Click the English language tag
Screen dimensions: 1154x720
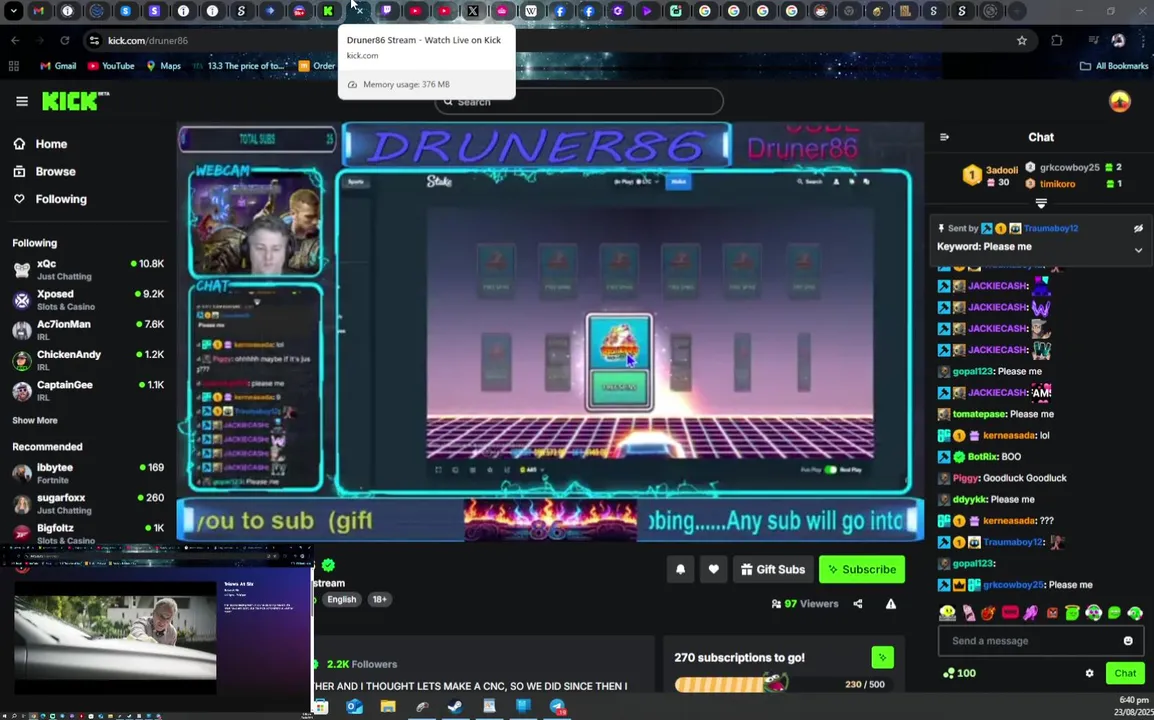click(x=341, y=599)
